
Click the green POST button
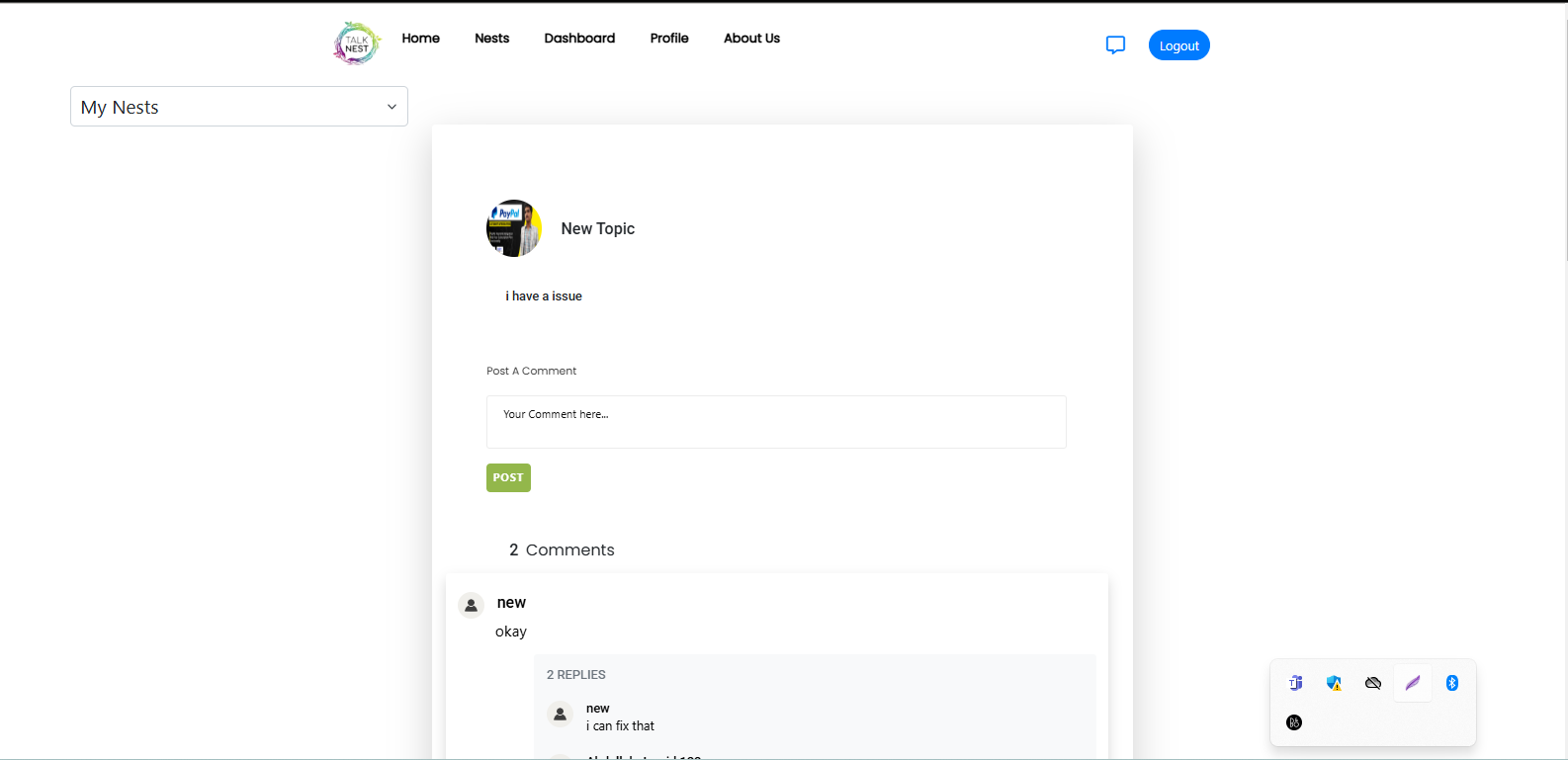(x=508, y=477)
